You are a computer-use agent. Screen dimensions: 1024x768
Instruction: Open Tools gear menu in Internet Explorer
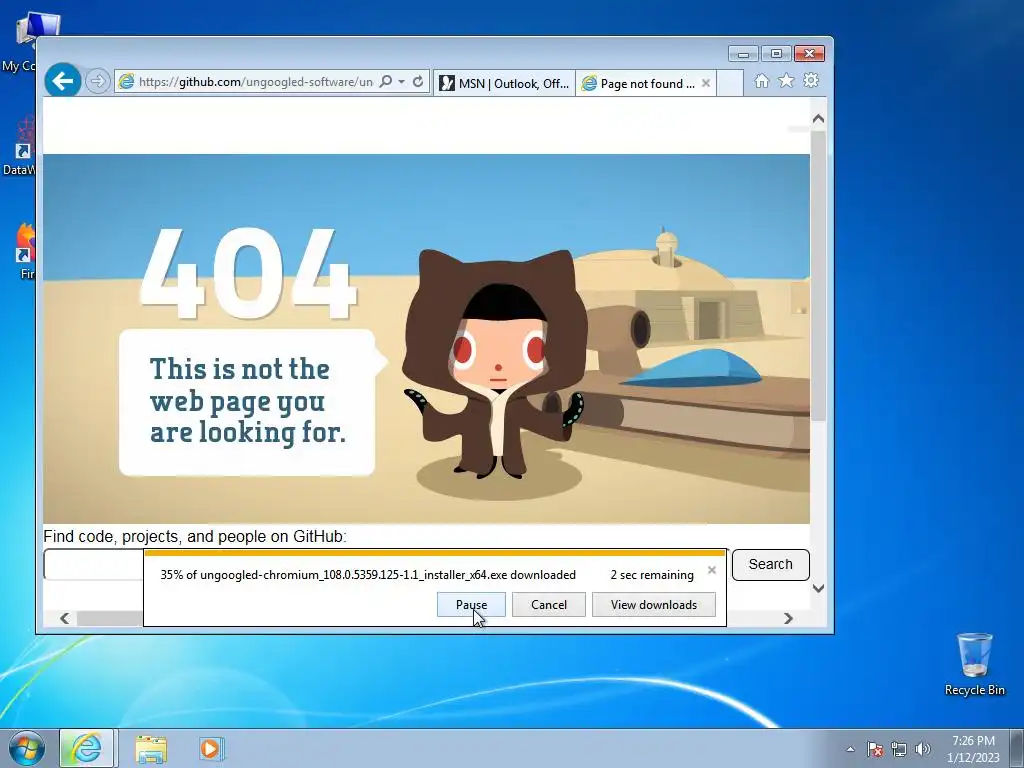tap(811, 80)
